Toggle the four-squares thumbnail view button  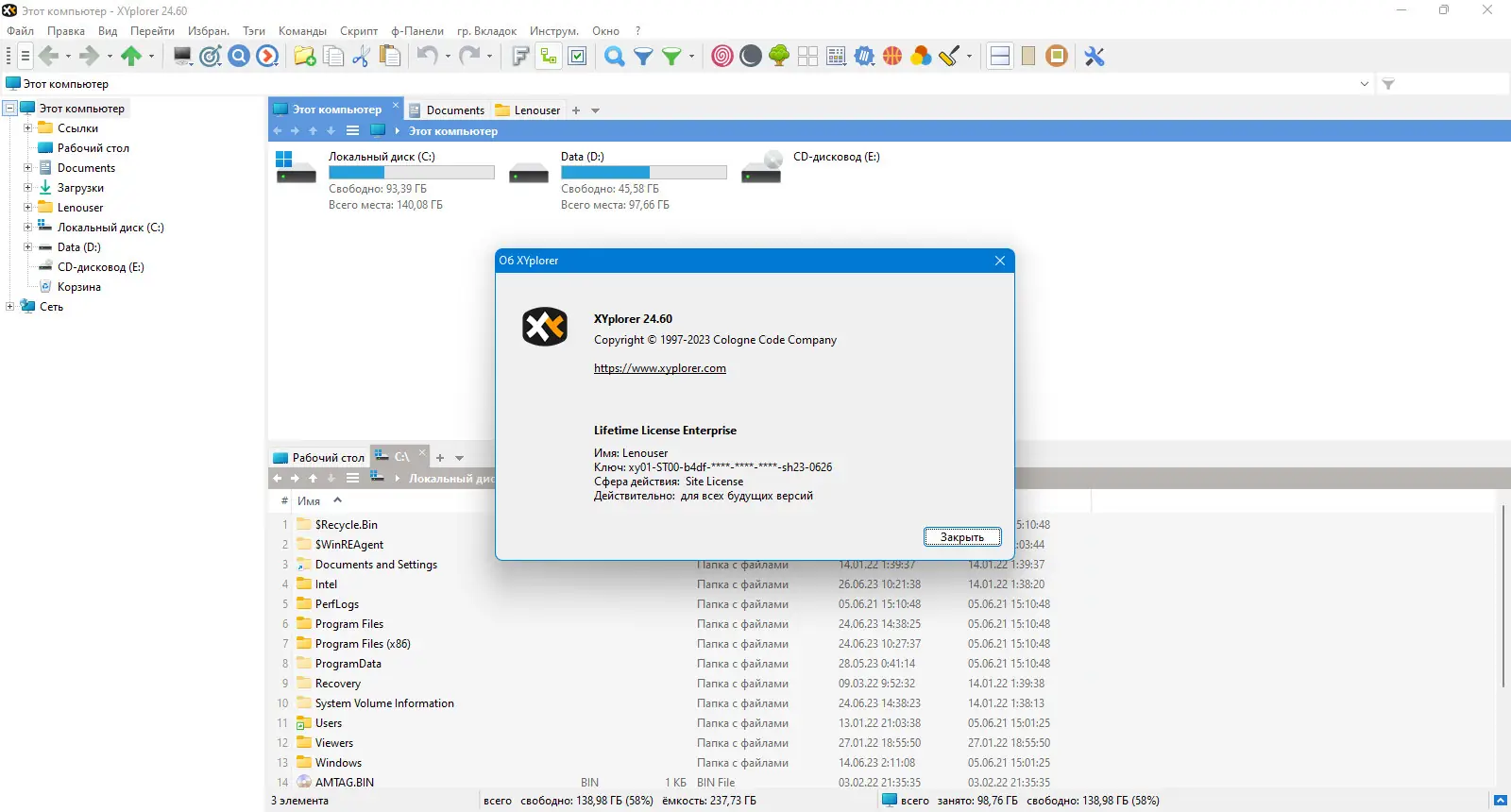(807, 57)
